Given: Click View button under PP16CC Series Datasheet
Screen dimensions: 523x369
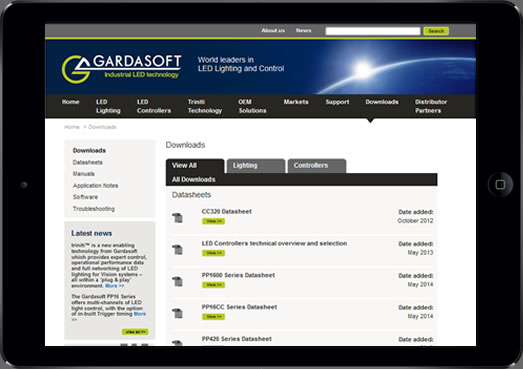Looking at the screenshot, I should coord(213,317).
